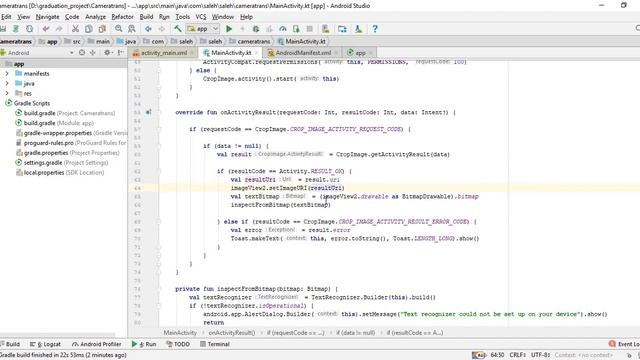Open the CRLF line separator selector
640x360 pixels.
click(518, 355)
